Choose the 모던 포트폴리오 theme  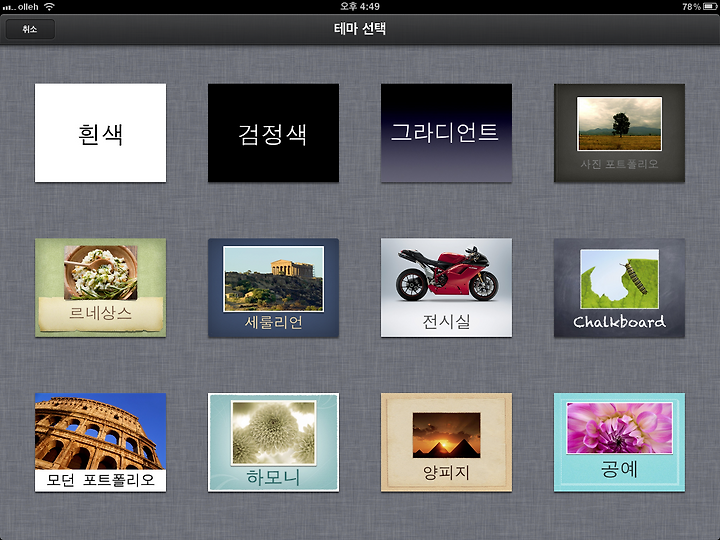100,442
